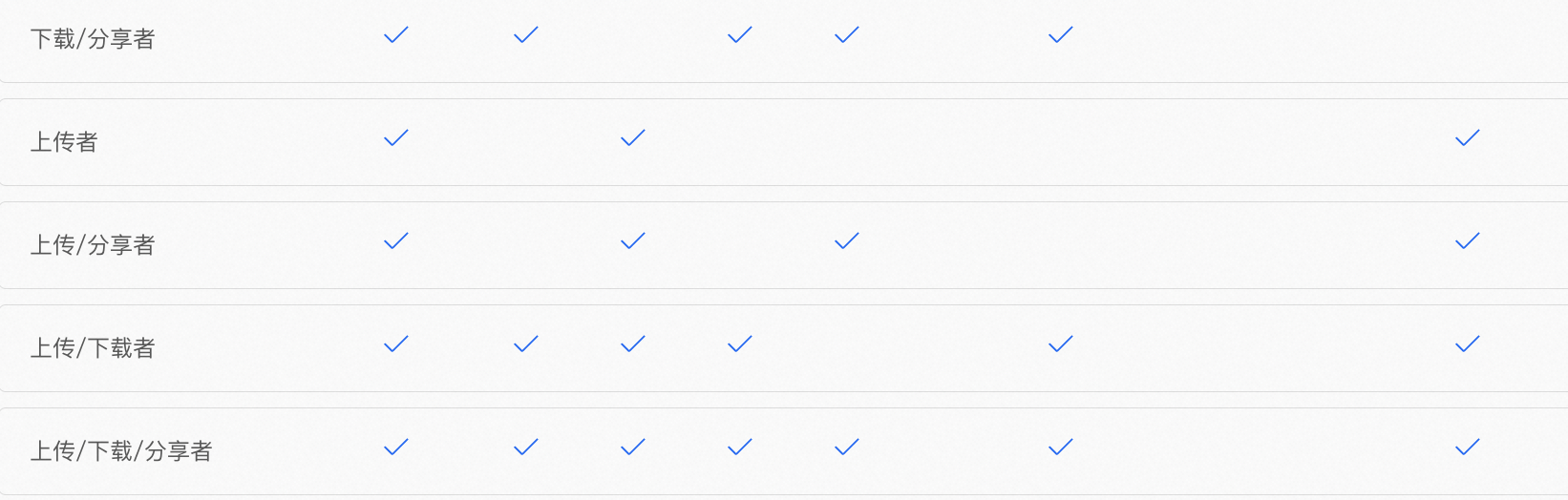Screen dimensions: 1568x500
Task: Click the first checkmark in 下载/分享者 row
Action: pos(395,35)
